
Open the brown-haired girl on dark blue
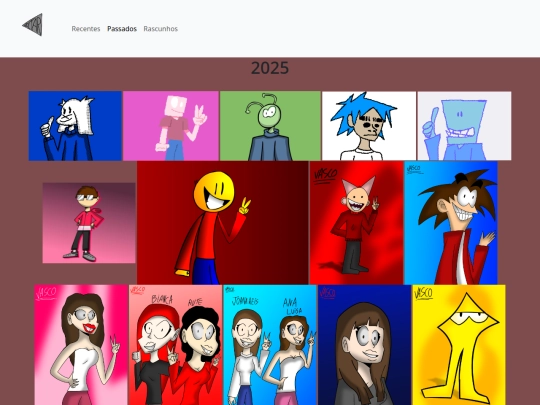(x=365, y=345)
